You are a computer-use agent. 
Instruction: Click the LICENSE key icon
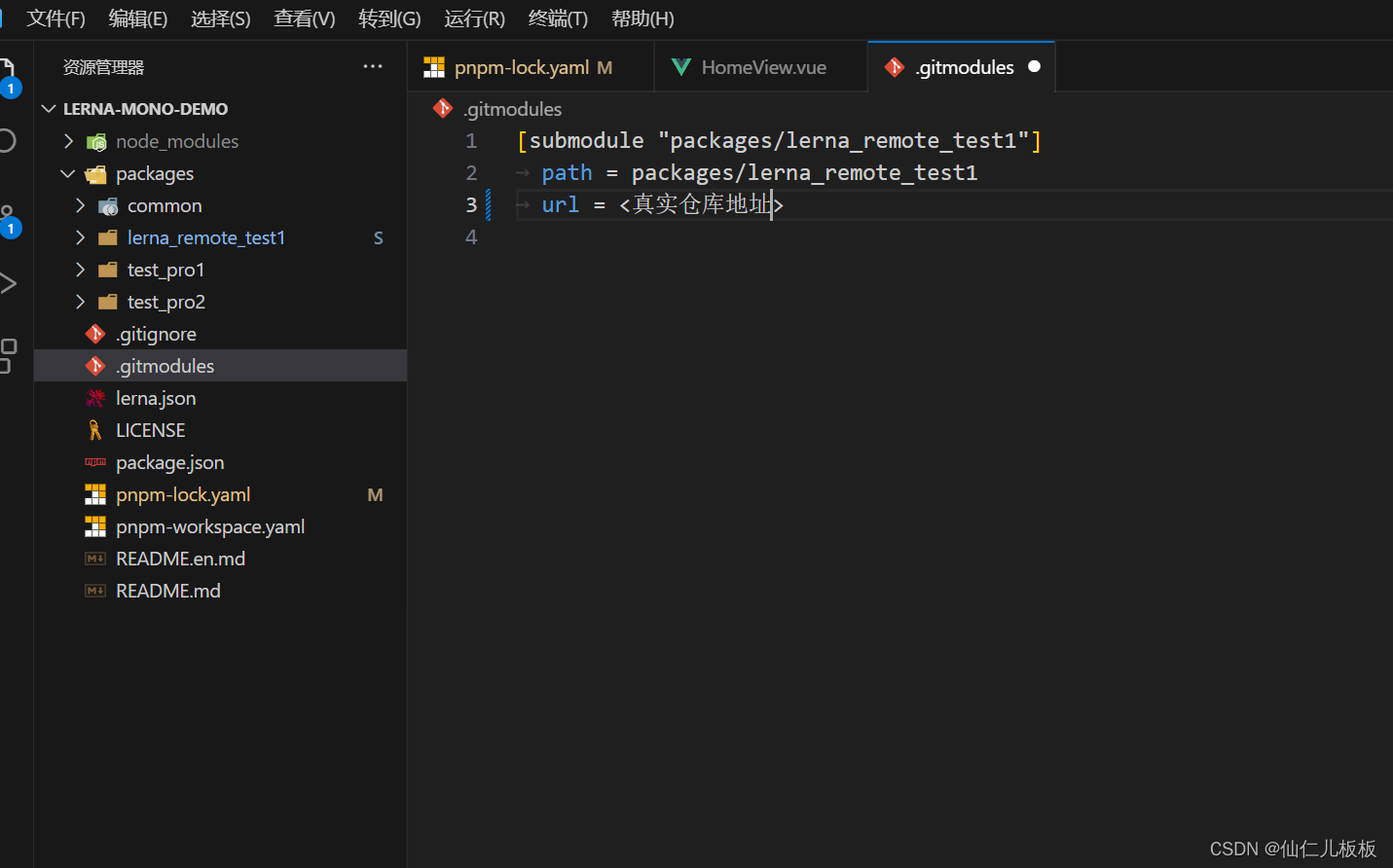pos(95,430)
